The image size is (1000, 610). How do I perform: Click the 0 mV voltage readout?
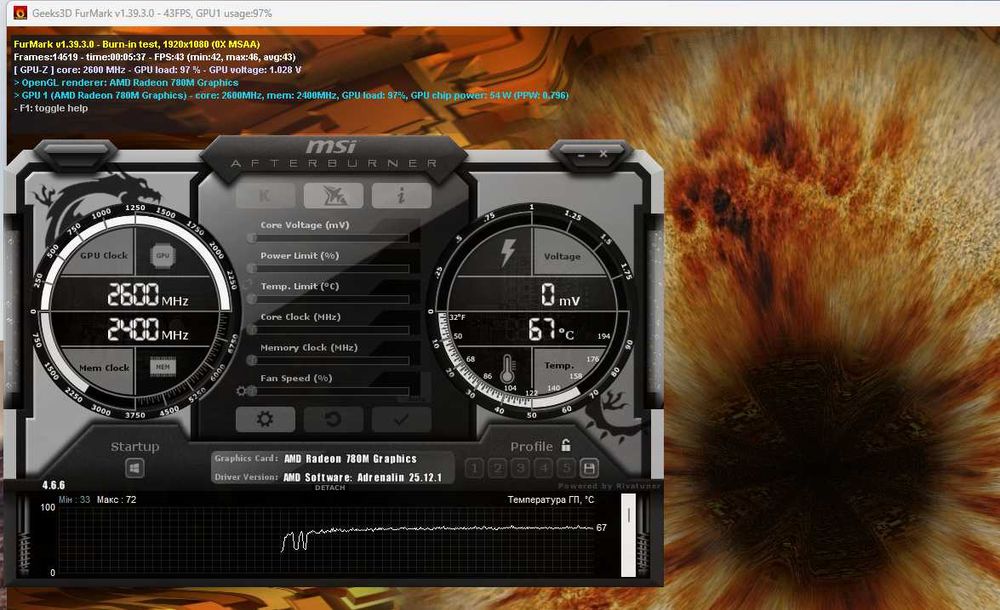560,295
